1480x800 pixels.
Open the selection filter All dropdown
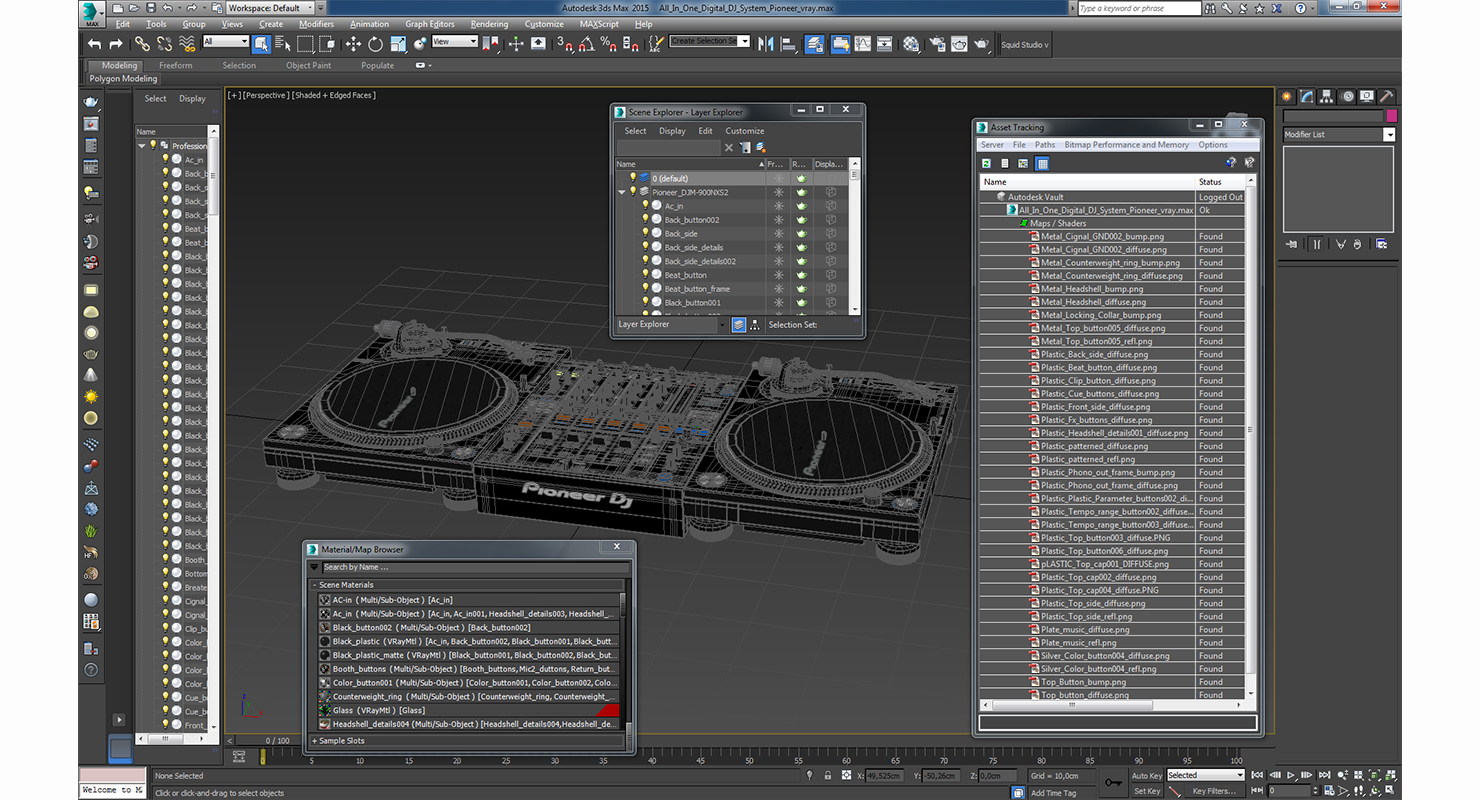coord(225,41)
